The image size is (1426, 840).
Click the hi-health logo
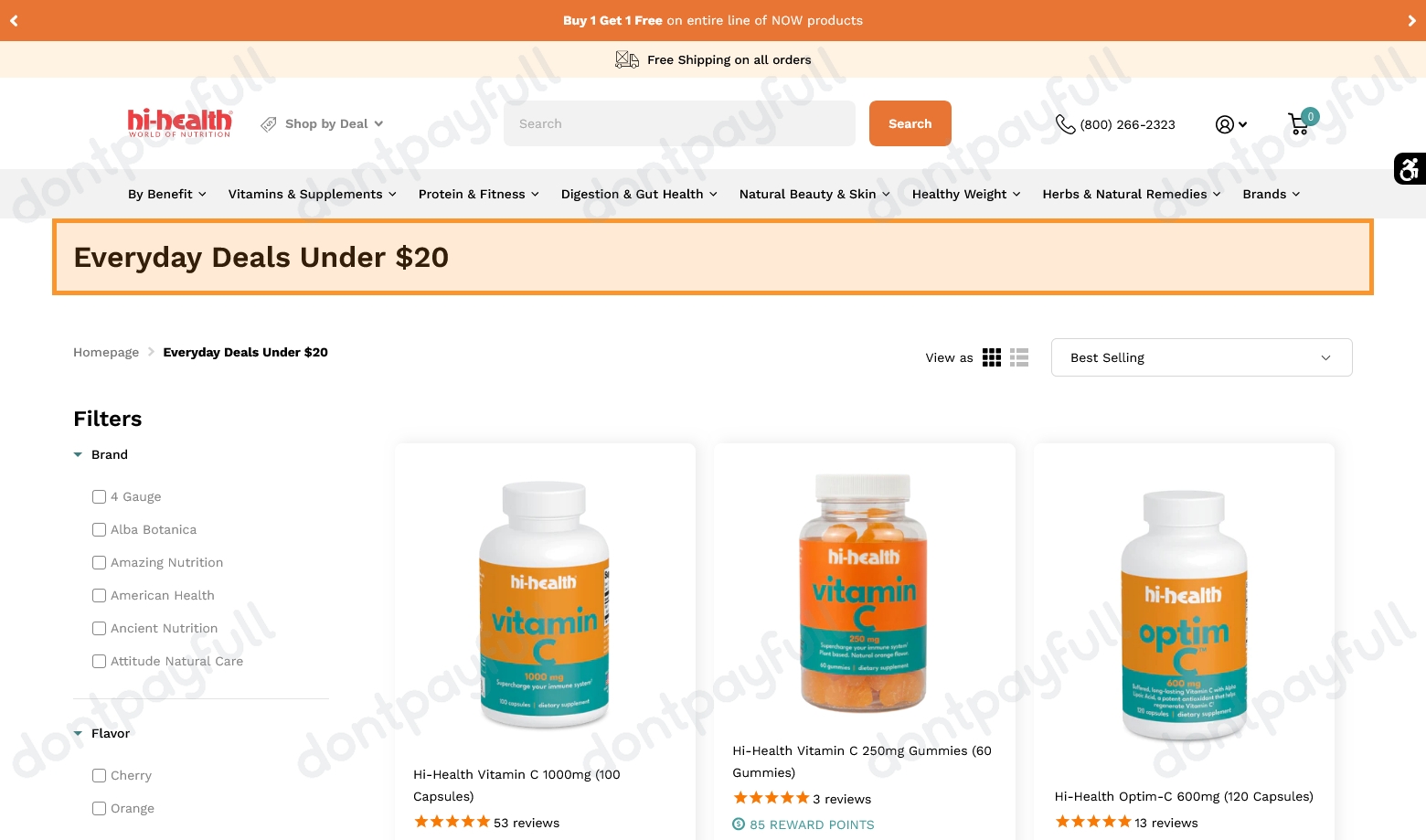point(180,123)
